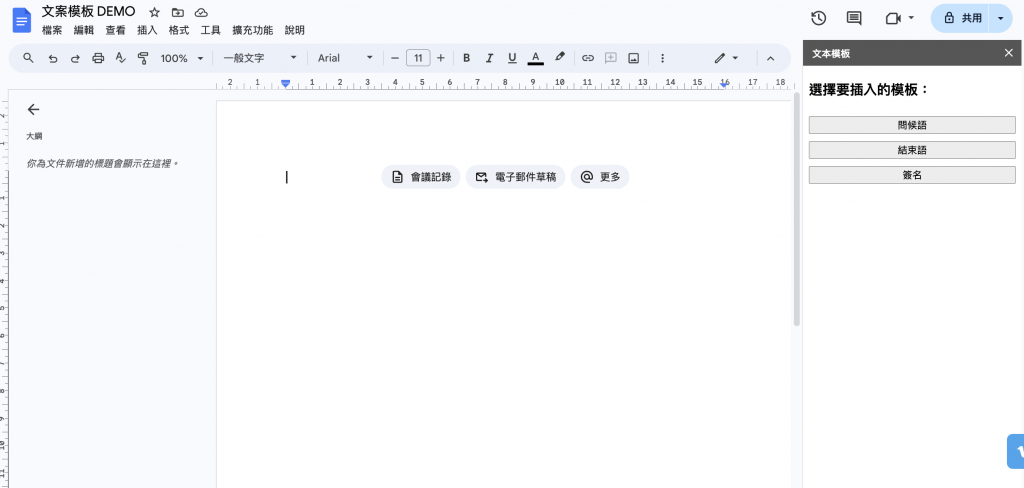Viewport: 1024px width, 488px height.
Task: Click the move-to-folder icon
Action: (178, 12)
